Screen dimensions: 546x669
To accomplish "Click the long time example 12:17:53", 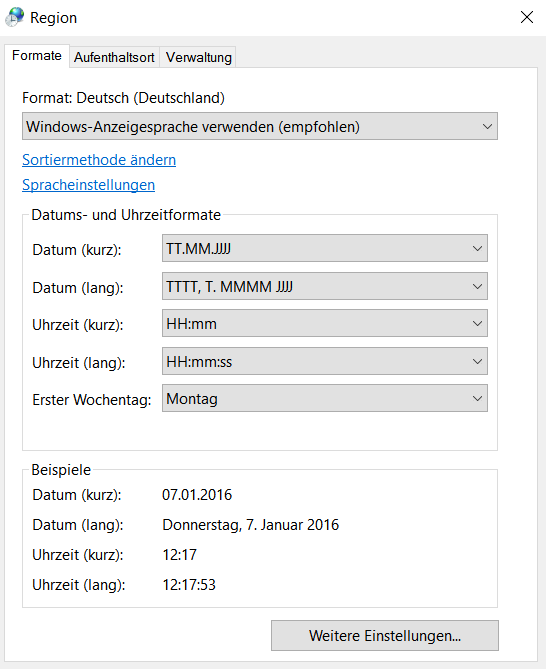I will pyautogui.click(x=189, y=585).
